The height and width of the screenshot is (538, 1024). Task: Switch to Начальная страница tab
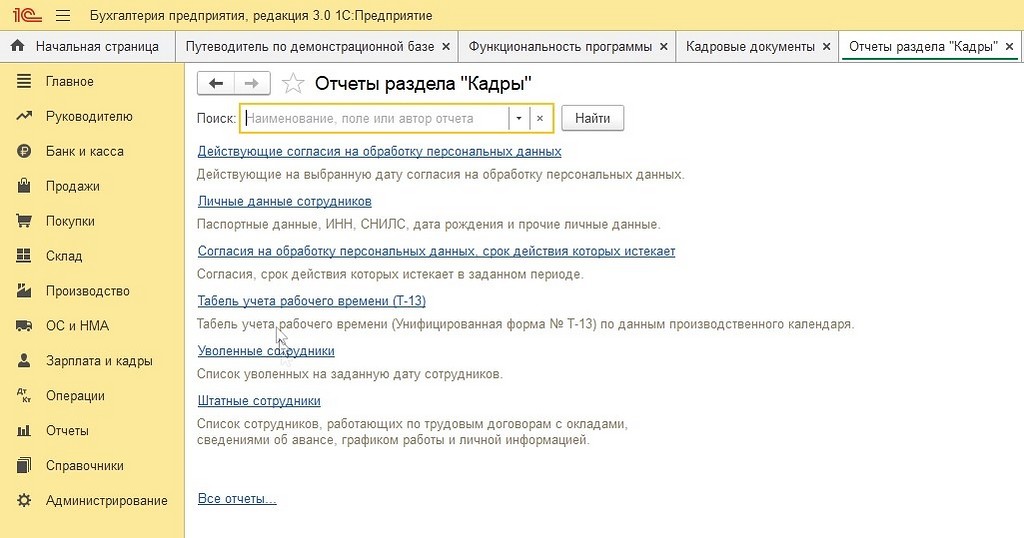coord(88,46)
